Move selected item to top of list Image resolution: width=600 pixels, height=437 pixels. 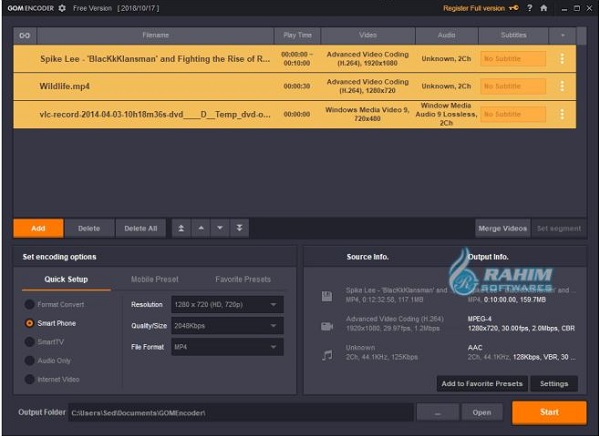point(181,228)
